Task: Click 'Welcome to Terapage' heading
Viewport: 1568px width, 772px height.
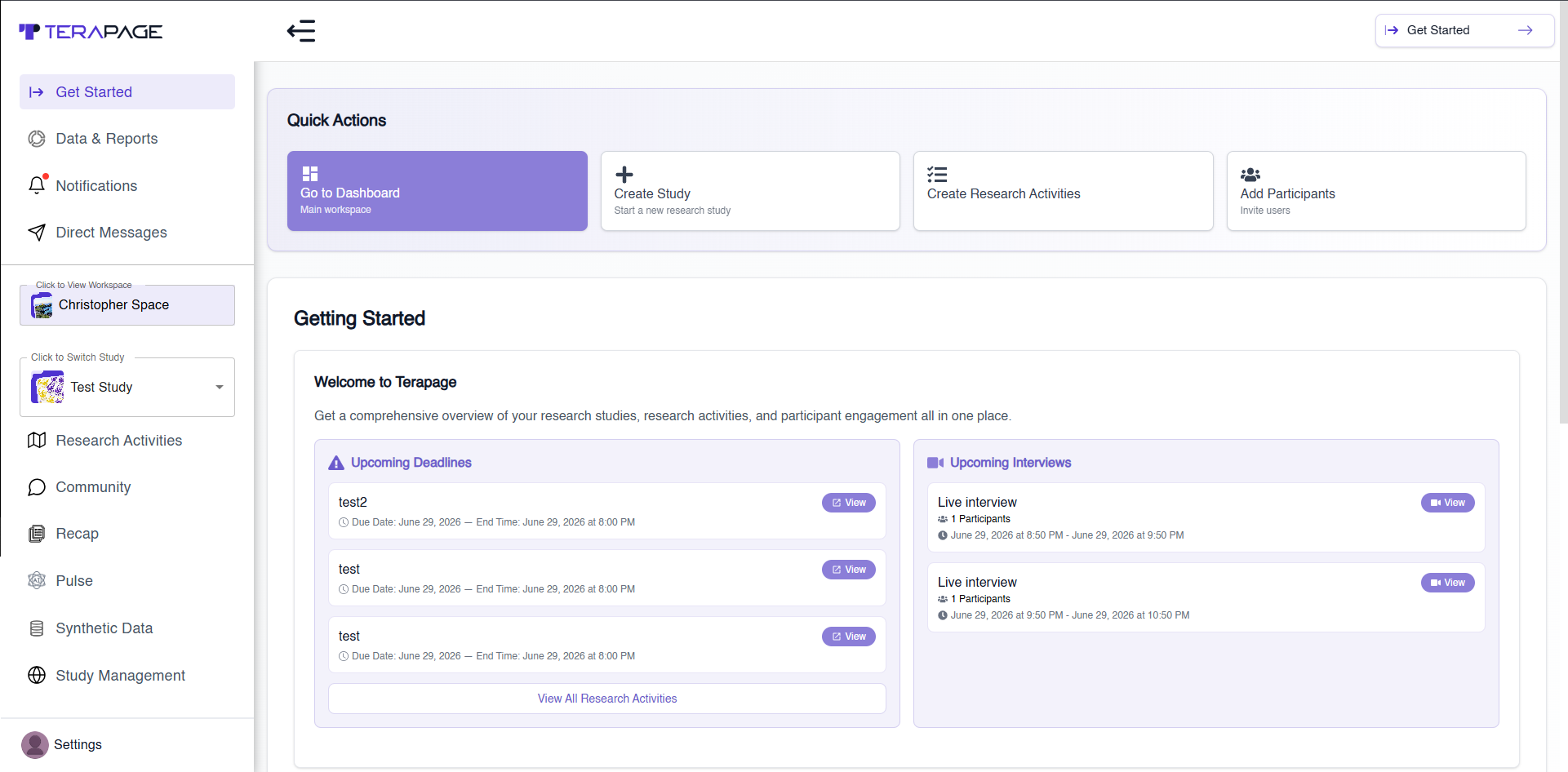Action: click(x=385, y=382)
